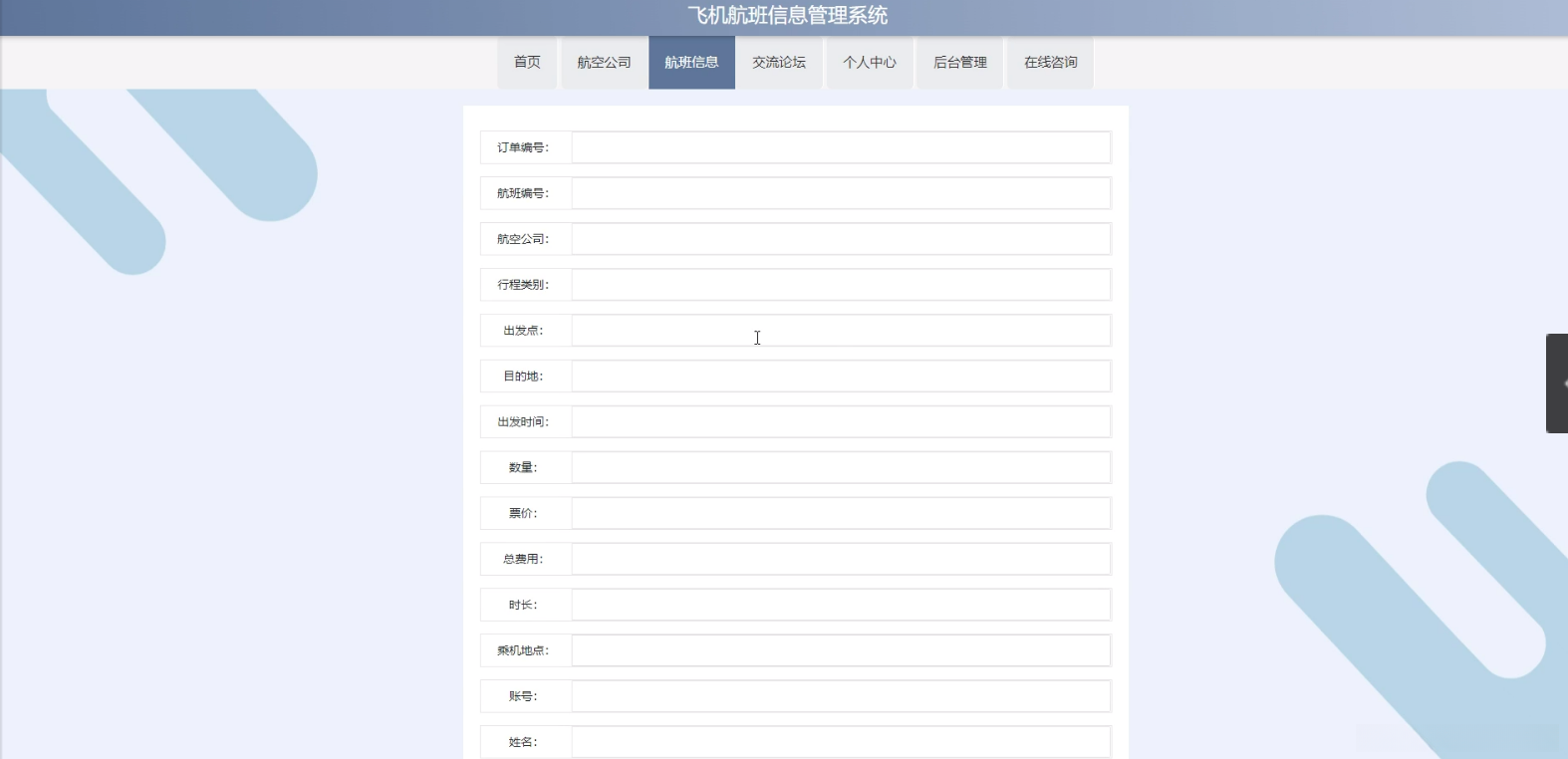Screen dimensions: 1568x759
Task: Focus the 目的地 input field
Action: point(841,377)
